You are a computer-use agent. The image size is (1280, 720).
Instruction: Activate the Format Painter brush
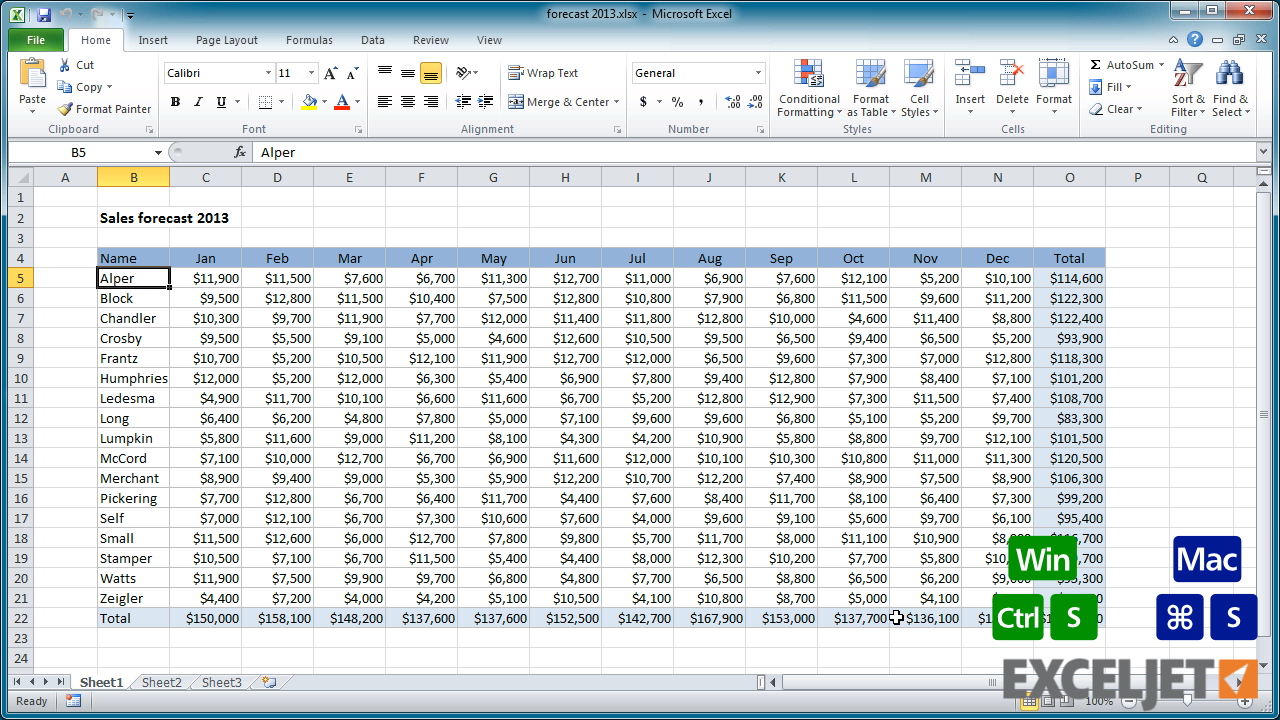(104, 109)
